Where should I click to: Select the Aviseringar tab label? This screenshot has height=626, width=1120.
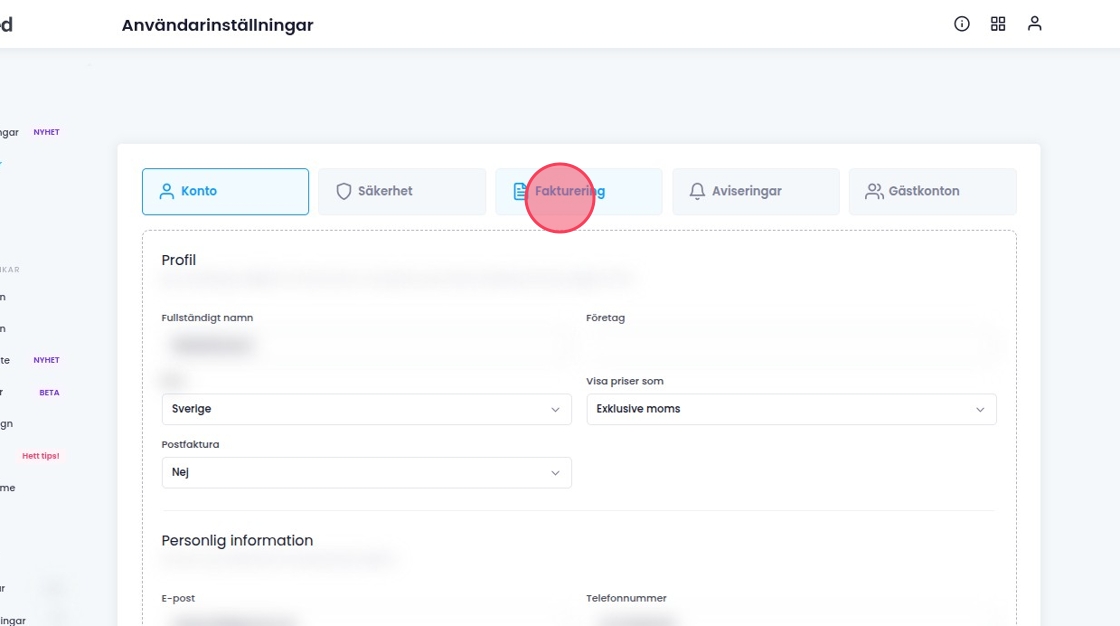(746, 191)
